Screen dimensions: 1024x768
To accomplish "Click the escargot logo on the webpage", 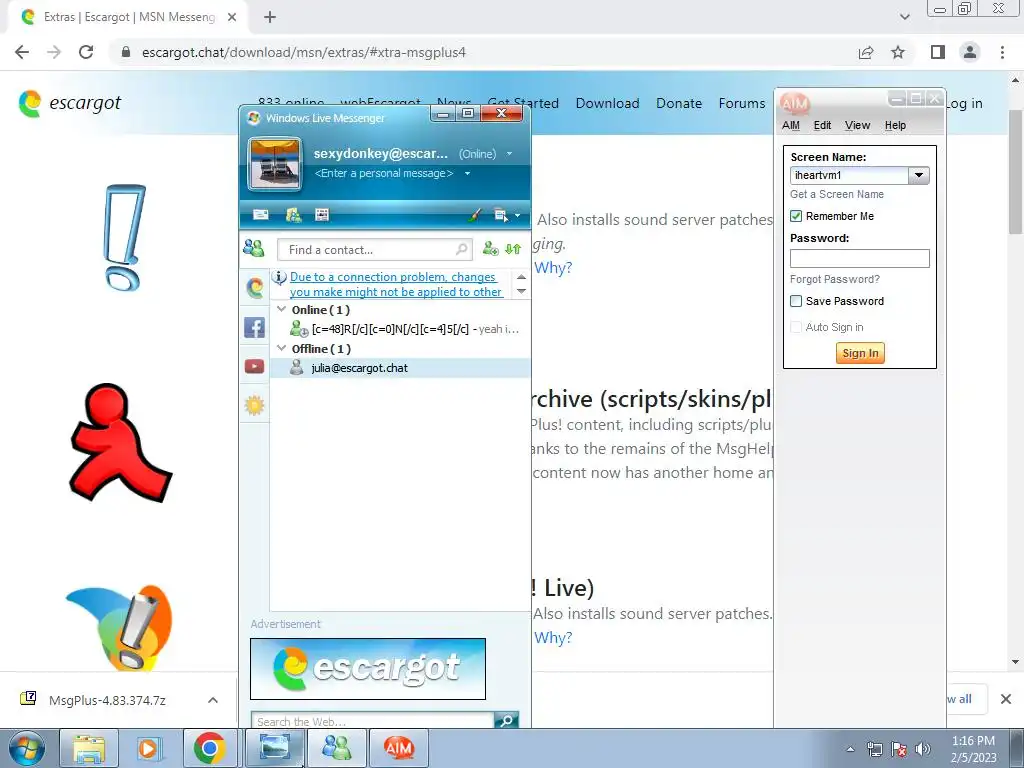I will click(x=70, y=103).
